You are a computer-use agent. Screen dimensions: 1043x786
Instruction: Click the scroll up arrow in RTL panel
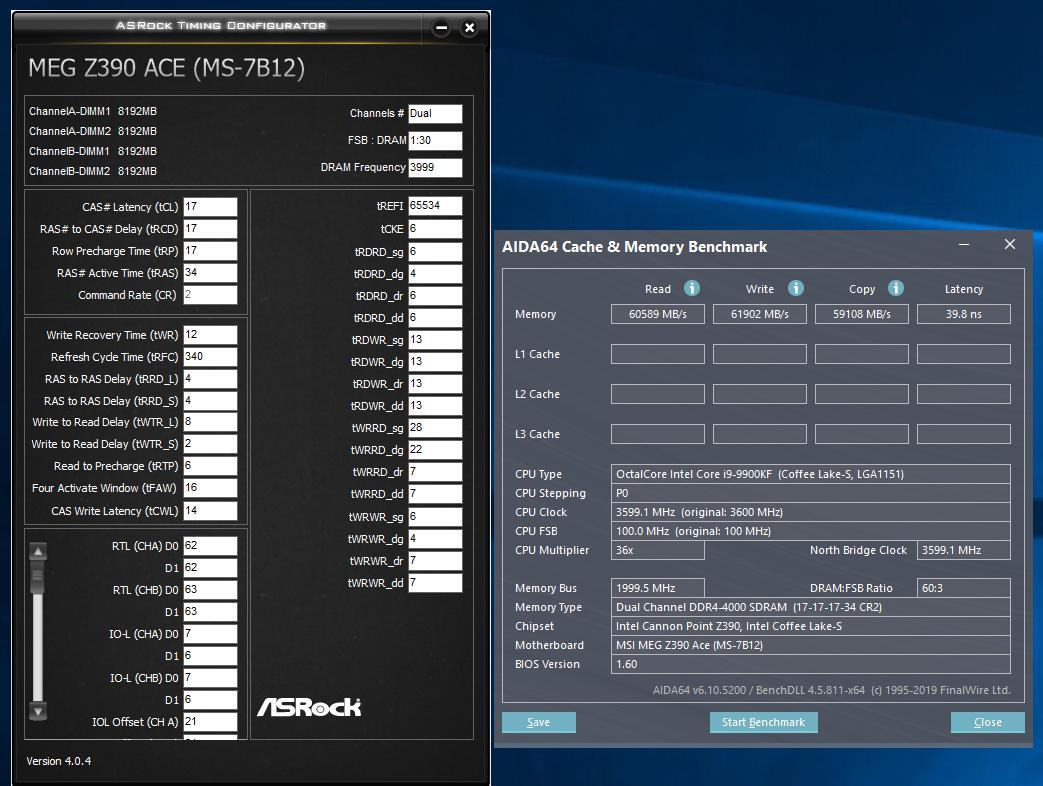[38, 551]
